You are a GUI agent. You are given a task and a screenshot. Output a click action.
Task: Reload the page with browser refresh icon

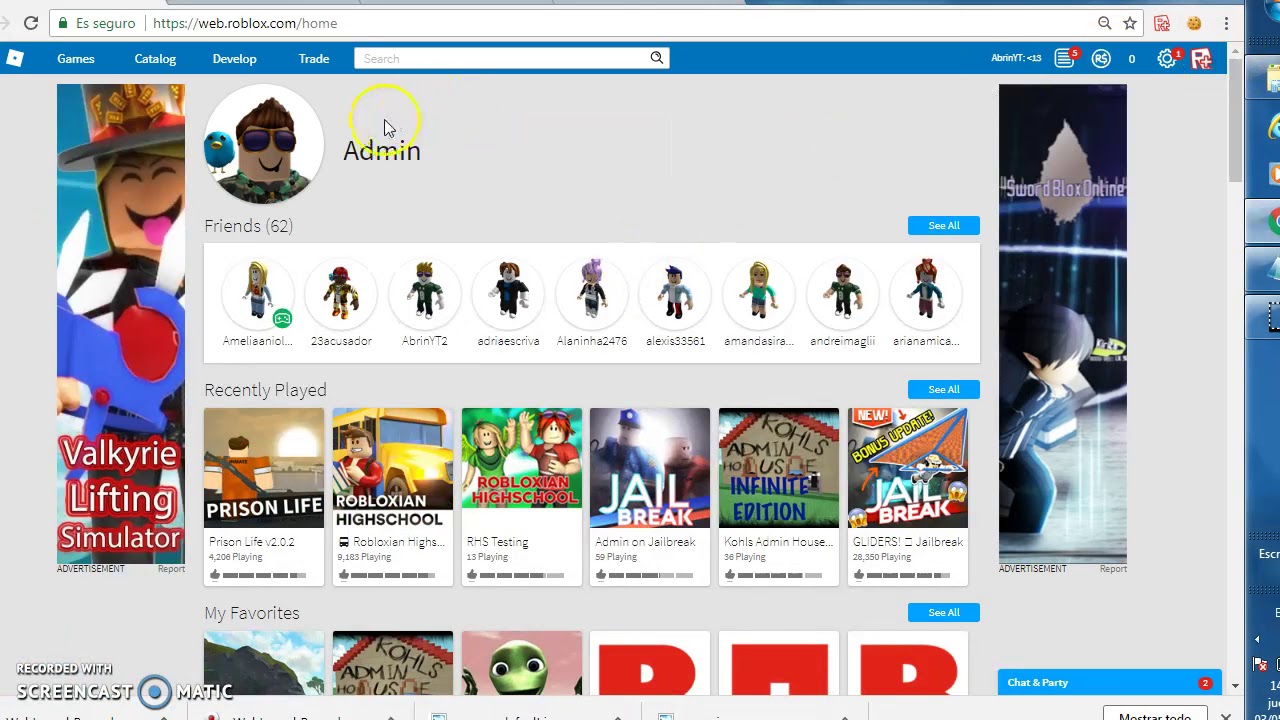(31, 23)
